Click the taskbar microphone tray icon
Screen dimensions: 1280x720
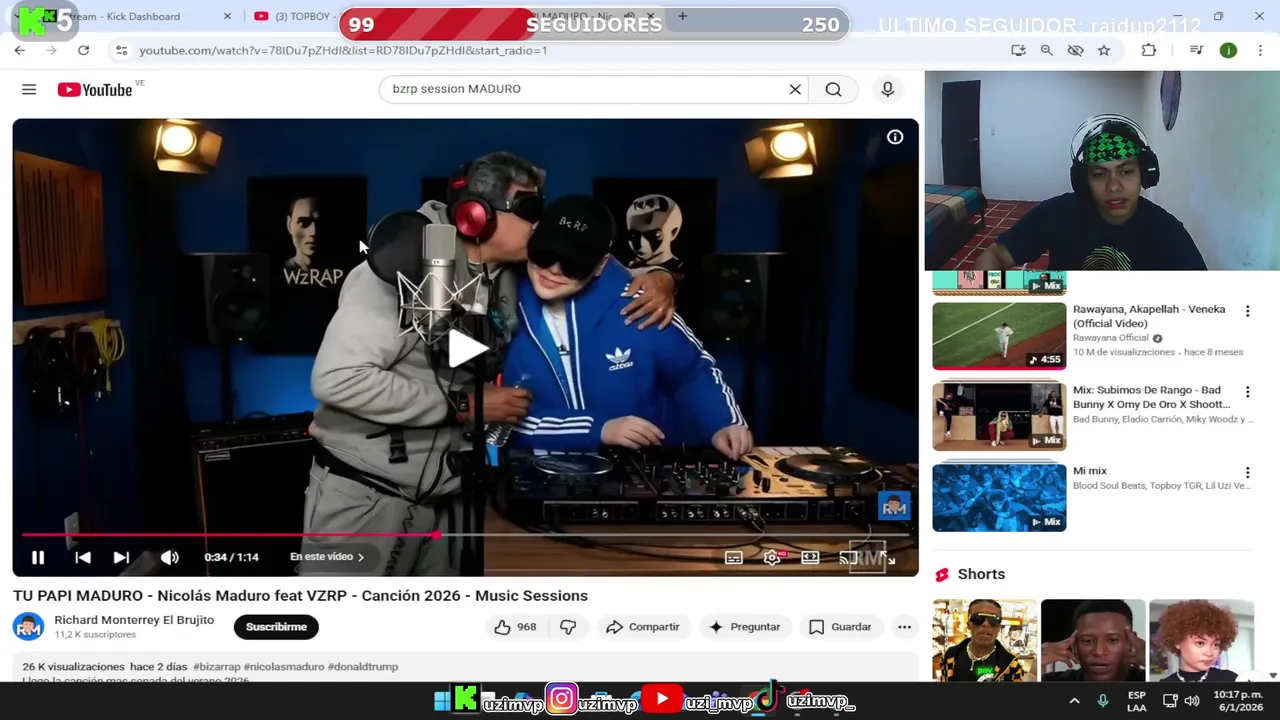click(1103, 701)
